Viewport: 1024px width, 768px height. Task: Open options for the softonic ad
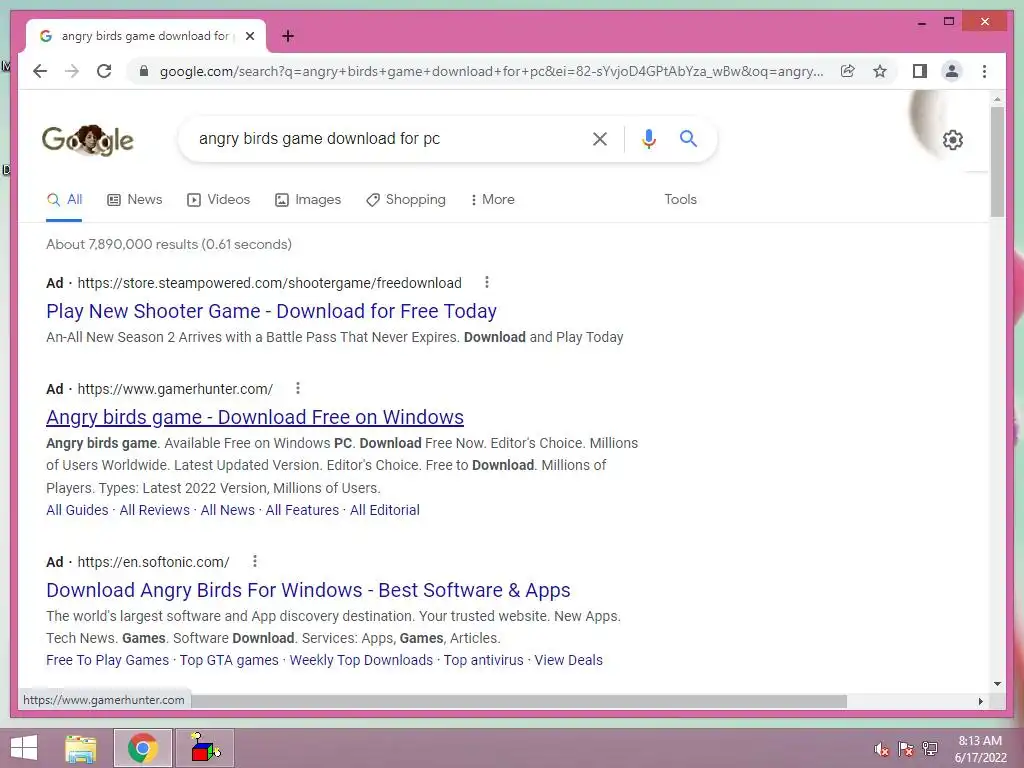tap(255, 561)
